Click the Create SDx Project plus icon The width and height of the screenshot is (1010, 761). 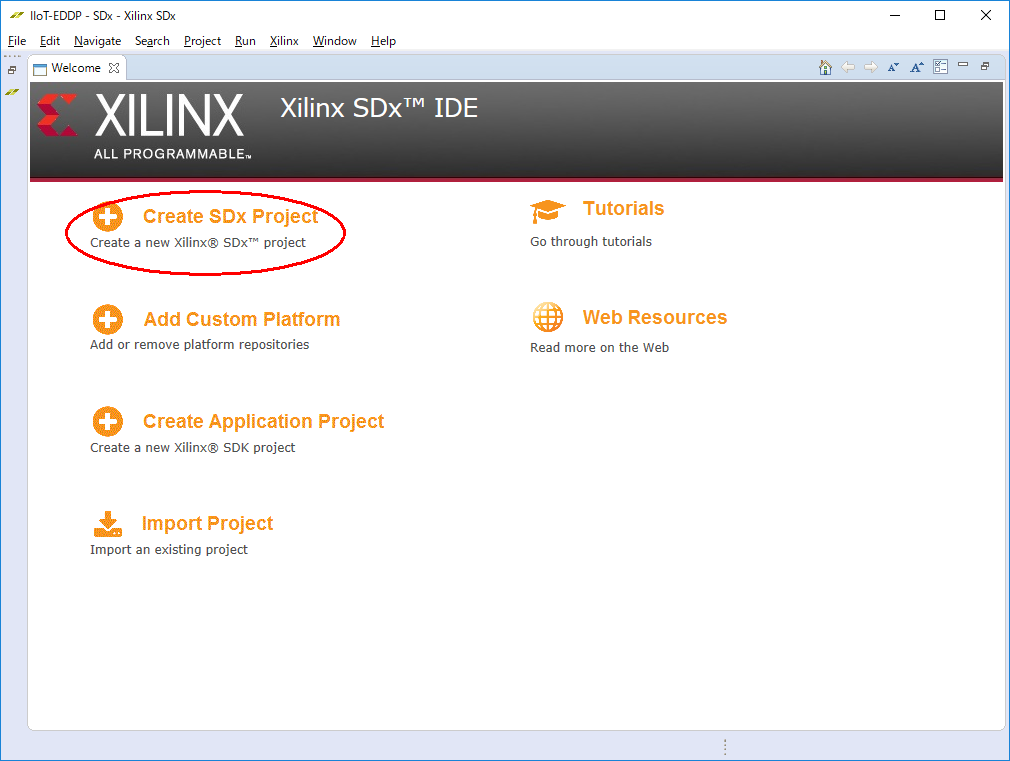pos(108,217)
